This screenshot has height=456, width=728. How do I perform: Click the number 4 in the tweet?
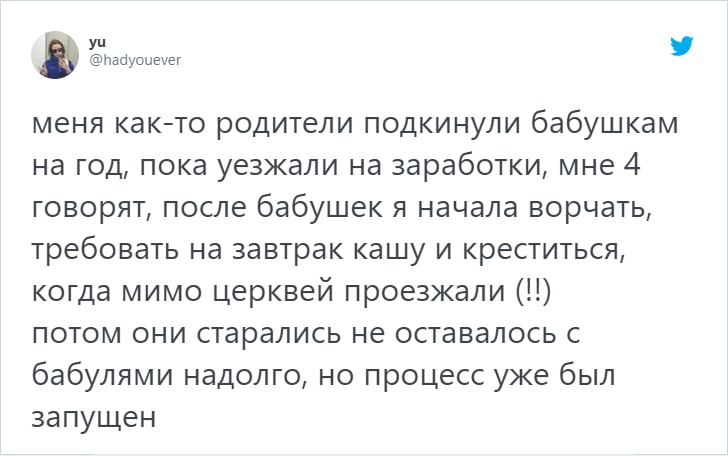pyautogui.click(x=631, y=165)
